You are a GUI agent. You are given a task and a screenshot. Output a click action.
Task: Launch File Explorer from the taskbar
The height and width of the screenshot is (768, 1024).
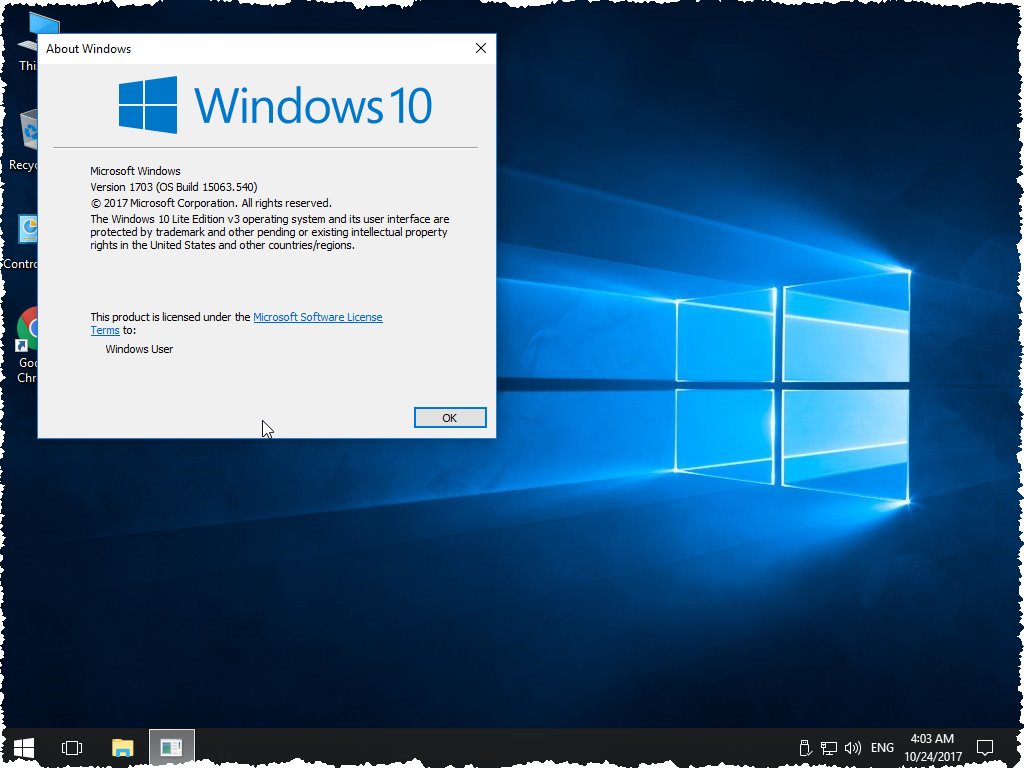pos(122,747)
